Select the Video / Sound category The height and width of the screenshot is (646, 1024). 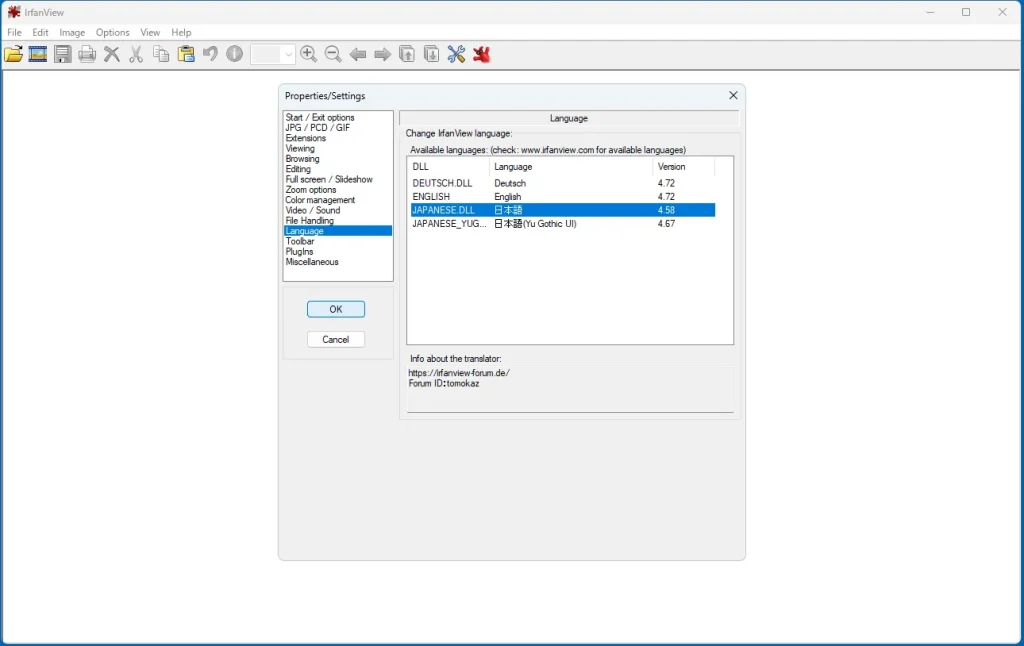(313, 210)
